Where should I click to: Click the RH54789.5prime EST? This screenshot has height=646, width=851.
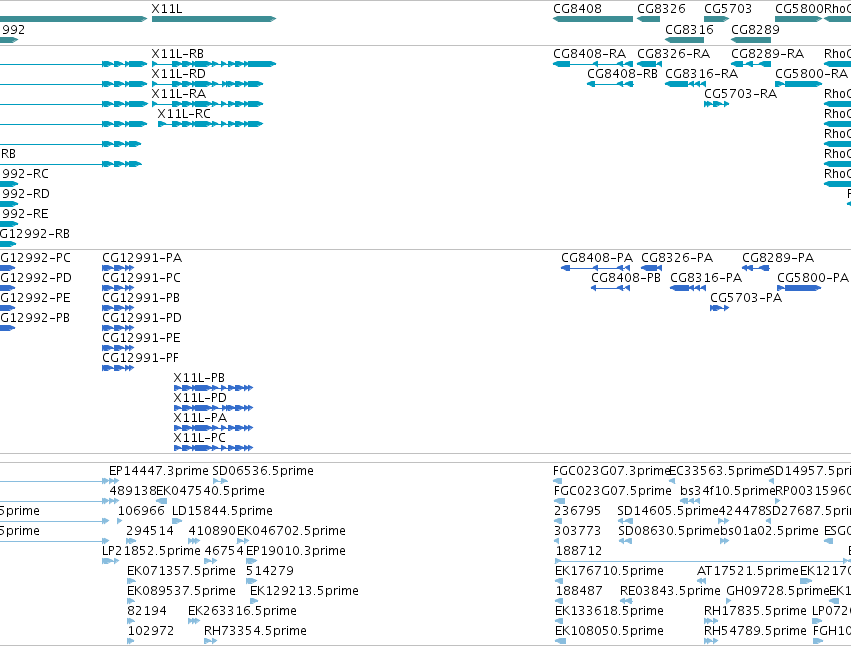pos(711,642)
